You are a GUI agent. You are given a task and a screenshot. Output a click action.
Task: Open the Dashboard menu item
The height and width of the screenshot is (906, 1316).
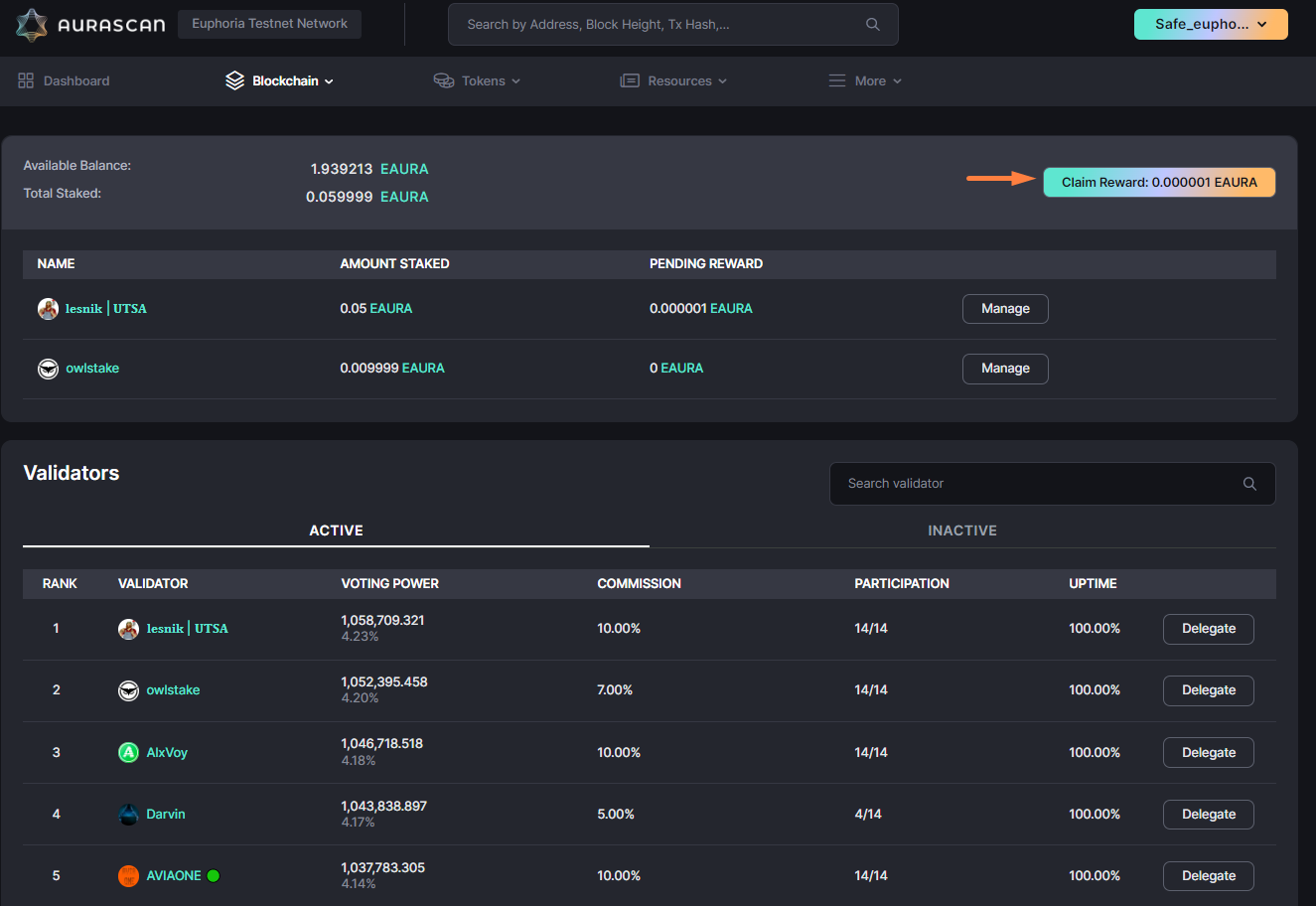click(x=64, y=80)
